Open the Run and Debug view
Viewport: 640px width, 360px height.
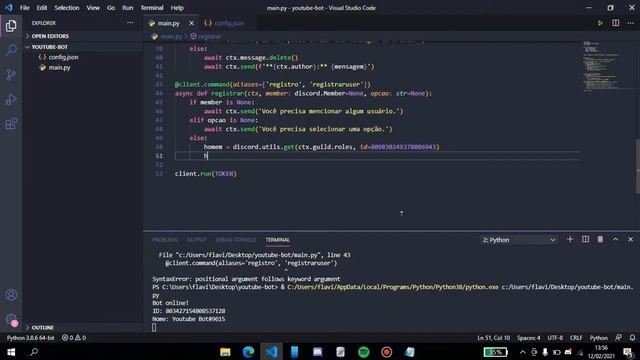pos(11,99)
